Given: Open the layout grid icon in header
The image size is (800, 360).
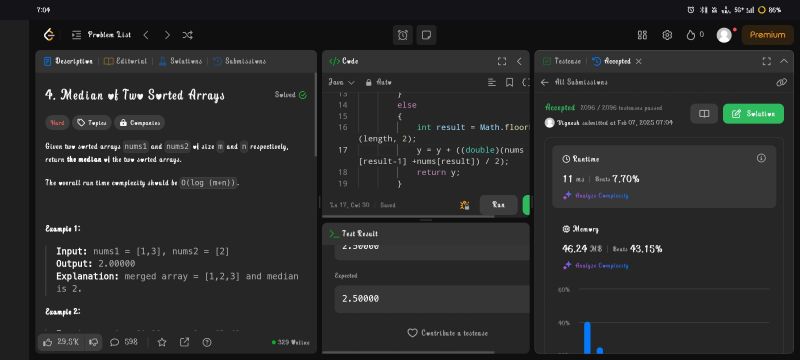Looking at the screenshot, I should (x=642, y=35).
